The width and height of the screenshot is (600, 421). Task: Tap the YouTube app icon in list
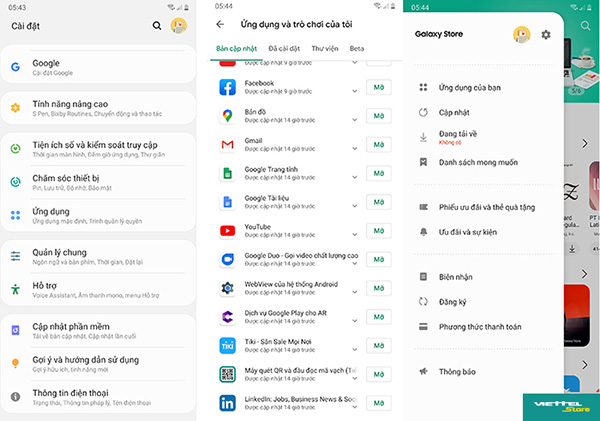[227, 230]
